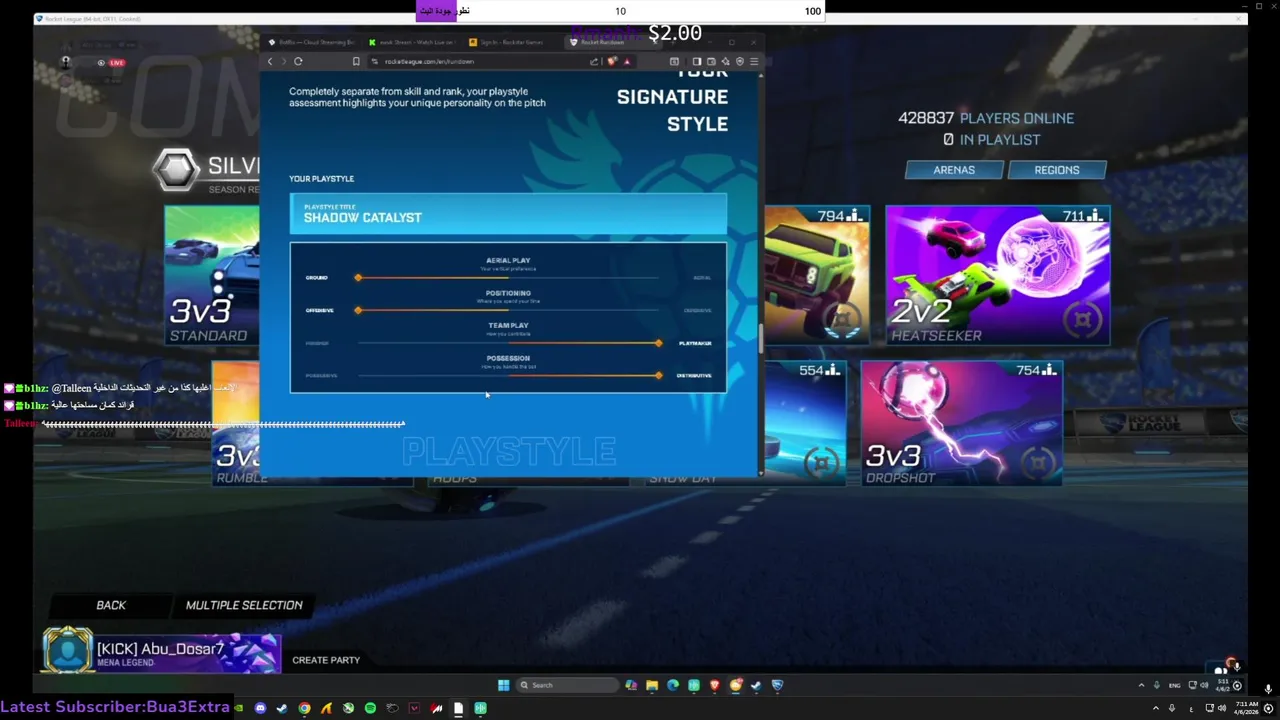The height and width of the screenshot is (720, 1280).
Task: Select the 3v3 Dropshot playlist card
Action: 961,423
